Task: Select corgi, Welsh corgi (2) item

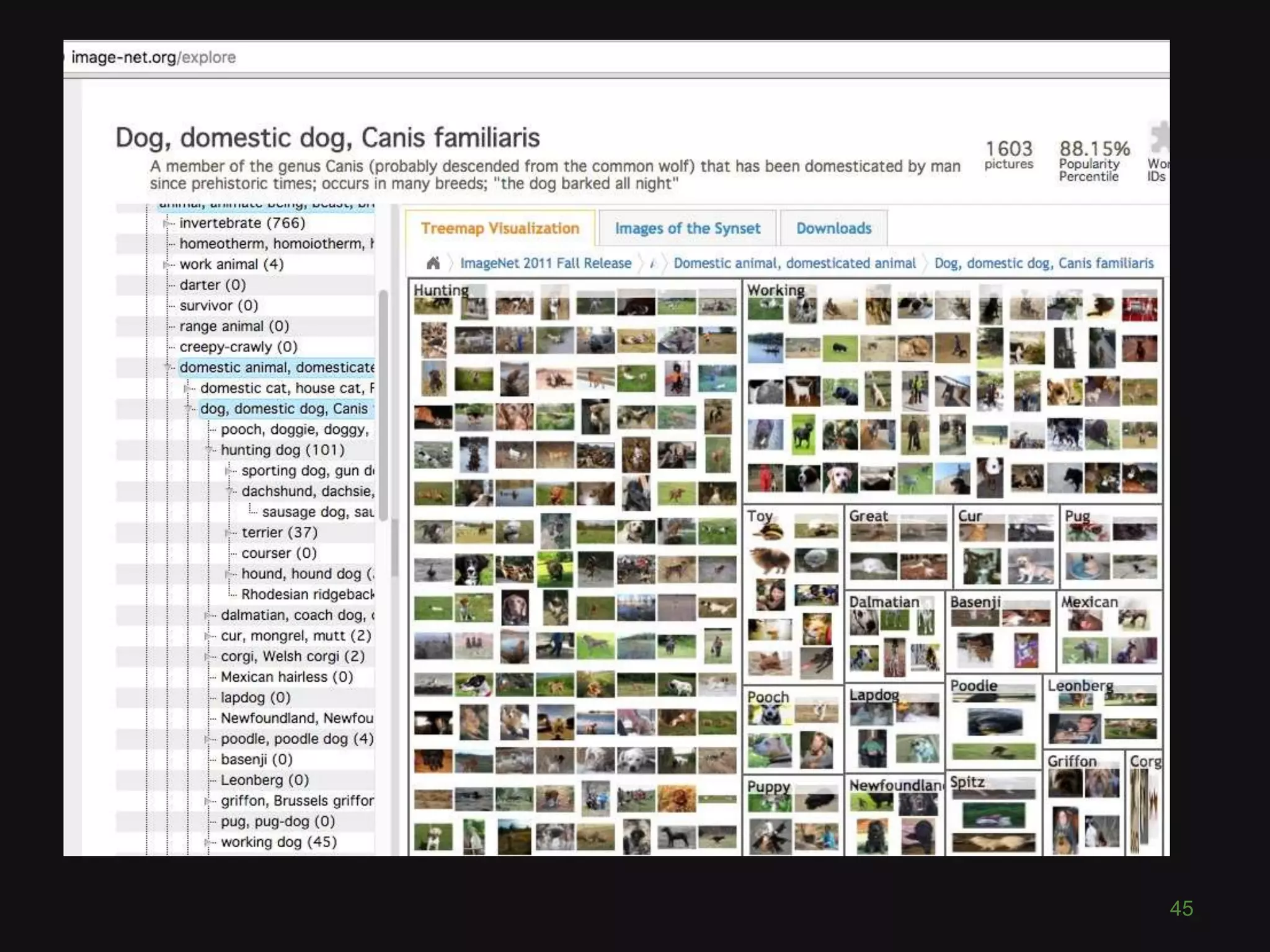Action: (x=293, y=656)
